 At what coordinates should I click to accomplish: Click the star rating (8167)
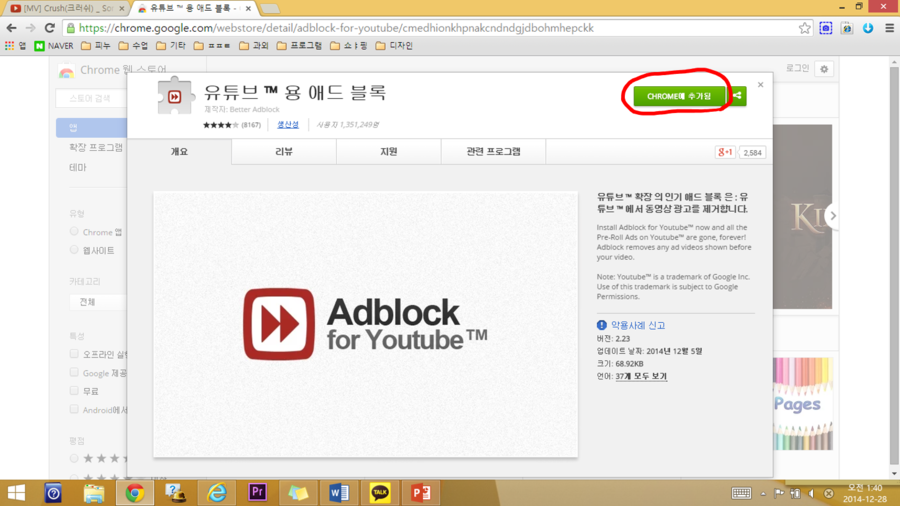(x=232, y=124)
